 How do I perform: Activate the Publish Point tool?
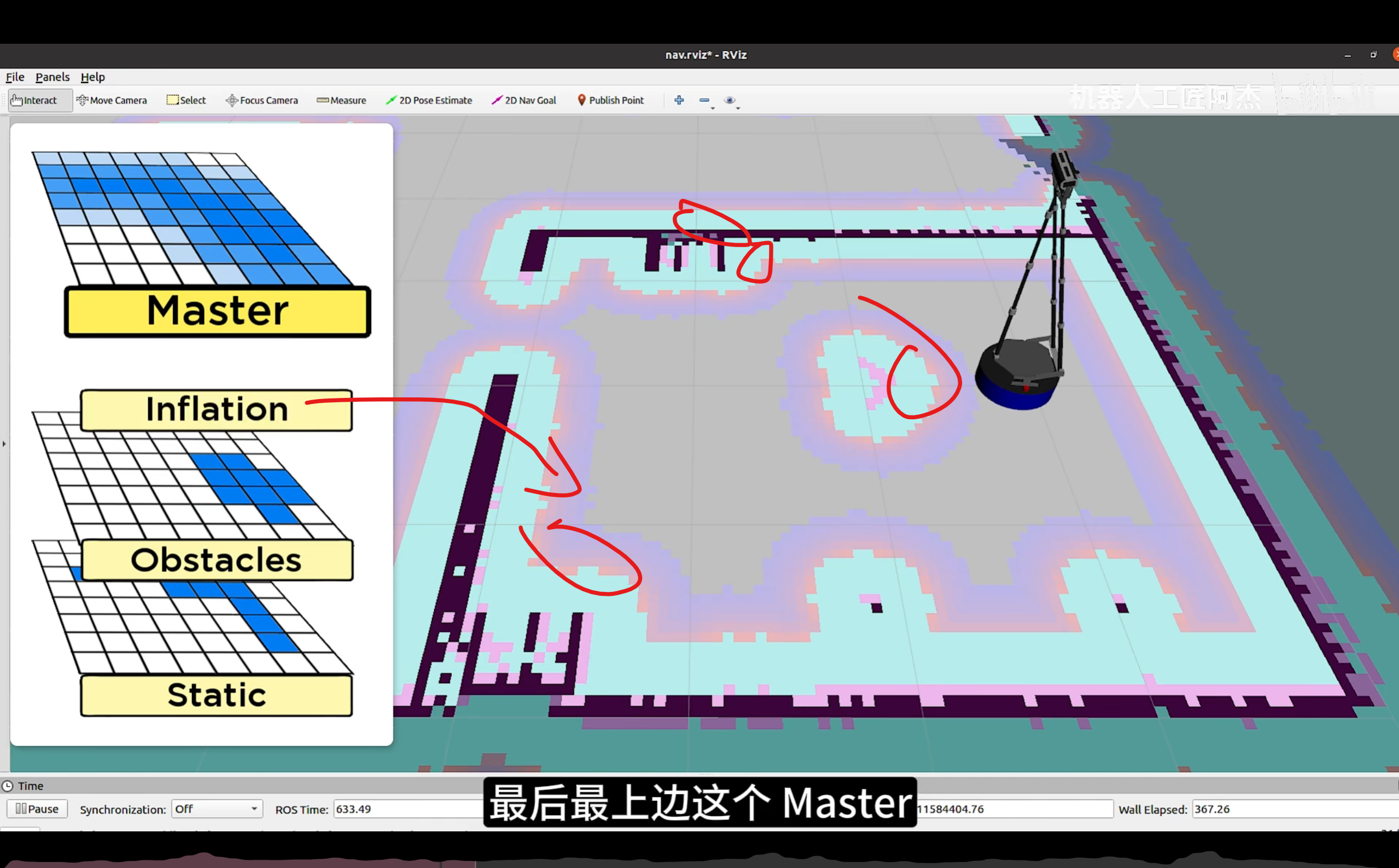610,101
